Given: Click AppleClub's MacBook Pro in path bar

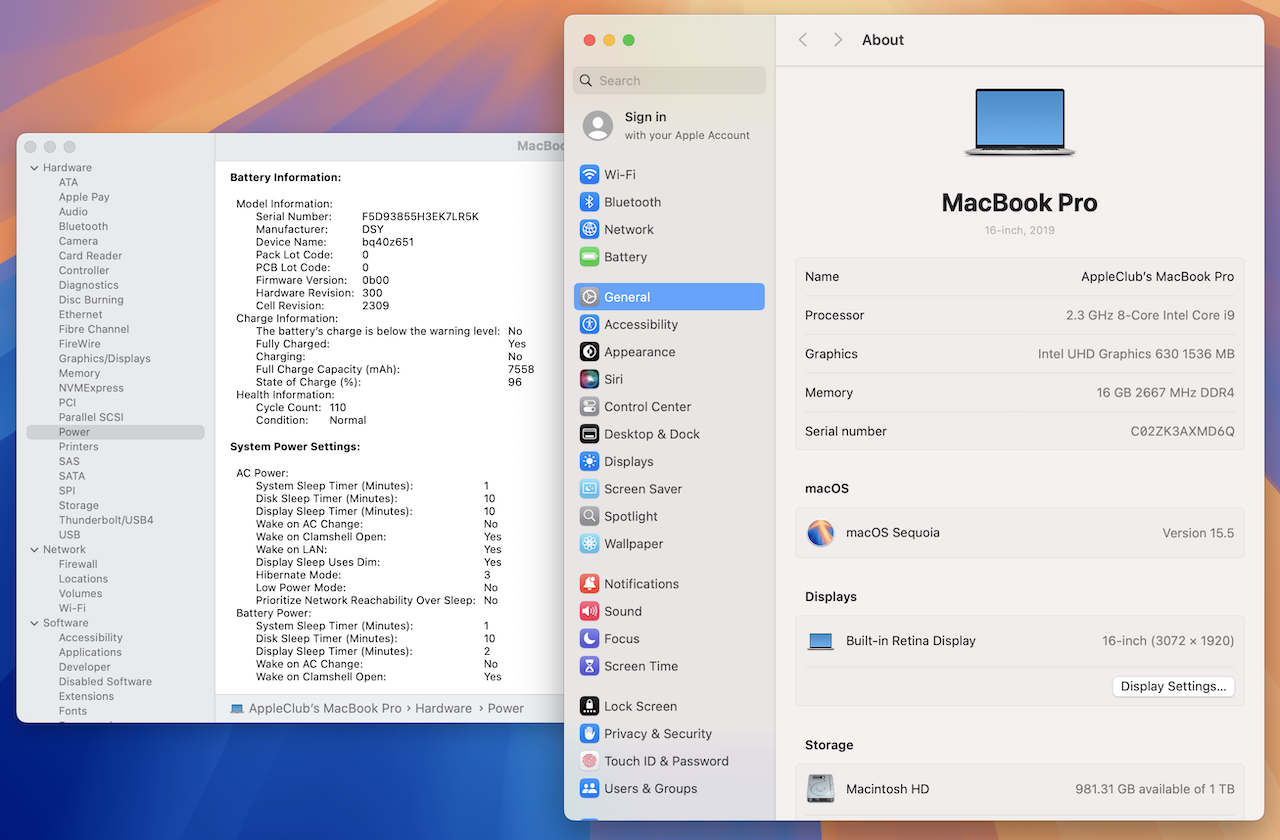Looking at the screenshot, I should 325,708.
